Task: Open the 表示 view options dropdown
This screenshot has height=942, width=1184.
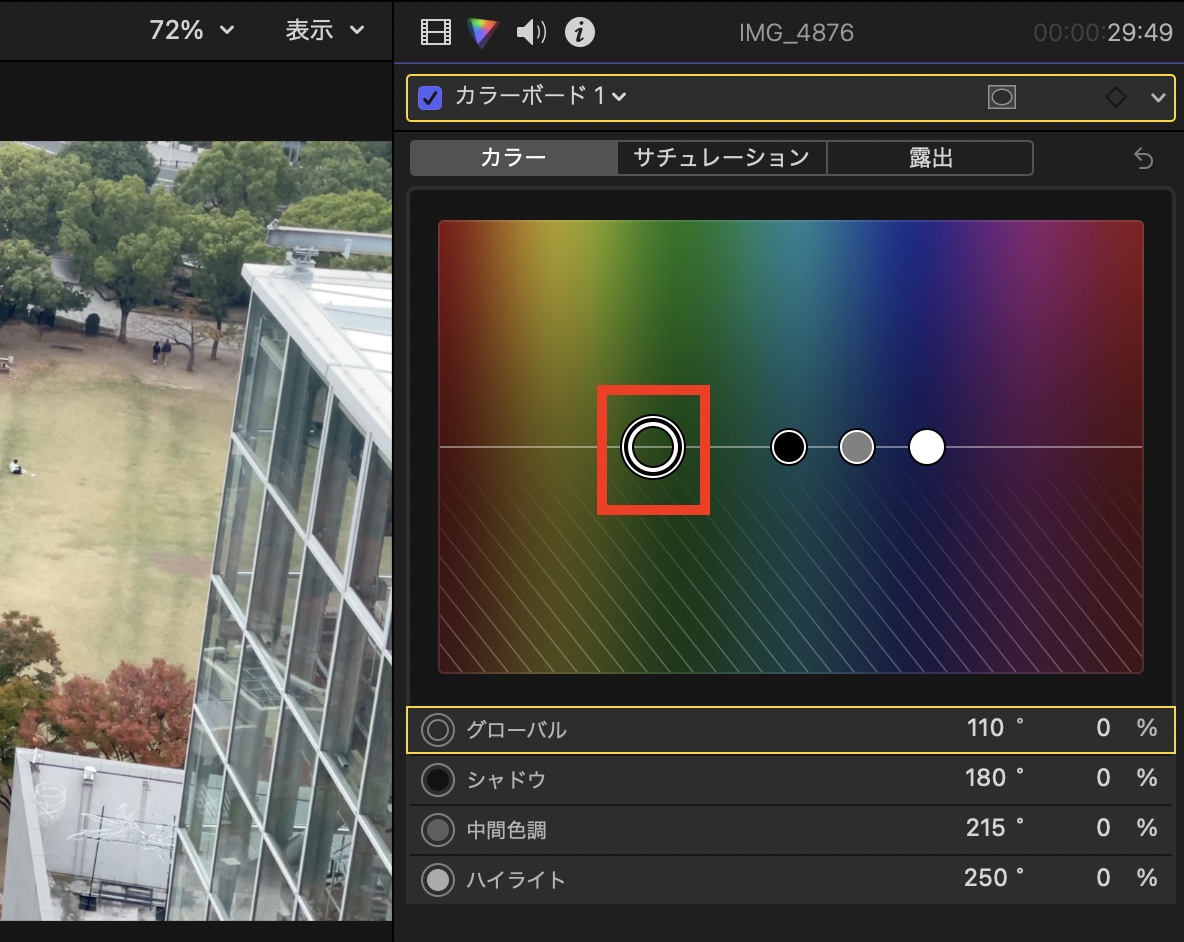Action: (325, 30)
